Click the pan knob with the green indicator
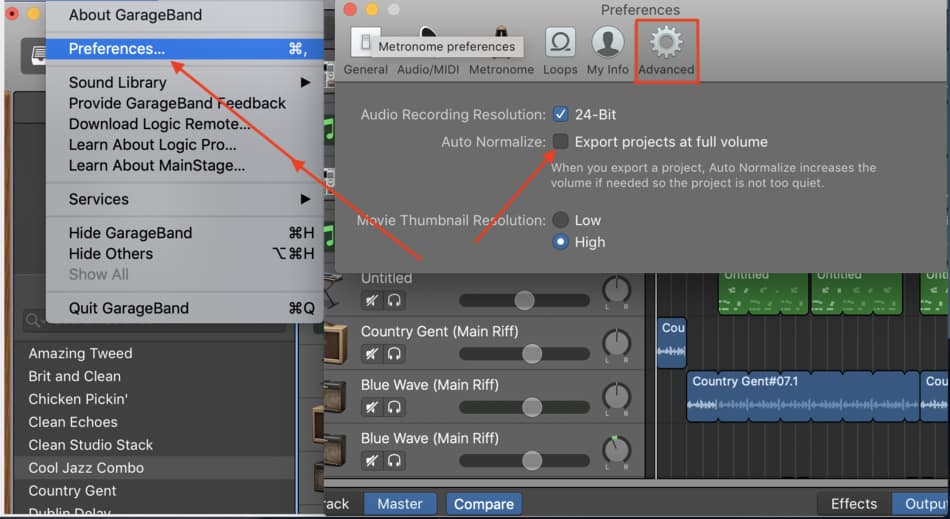950x519 pixels. click(616, 450)
